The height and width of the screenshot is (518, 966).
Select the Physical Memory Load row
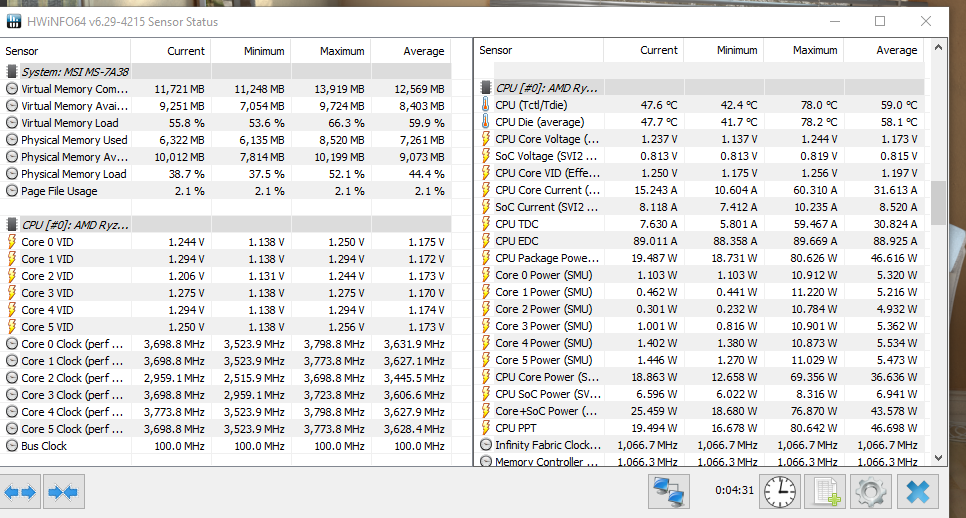pyautogui.click(x=225, y=174)
